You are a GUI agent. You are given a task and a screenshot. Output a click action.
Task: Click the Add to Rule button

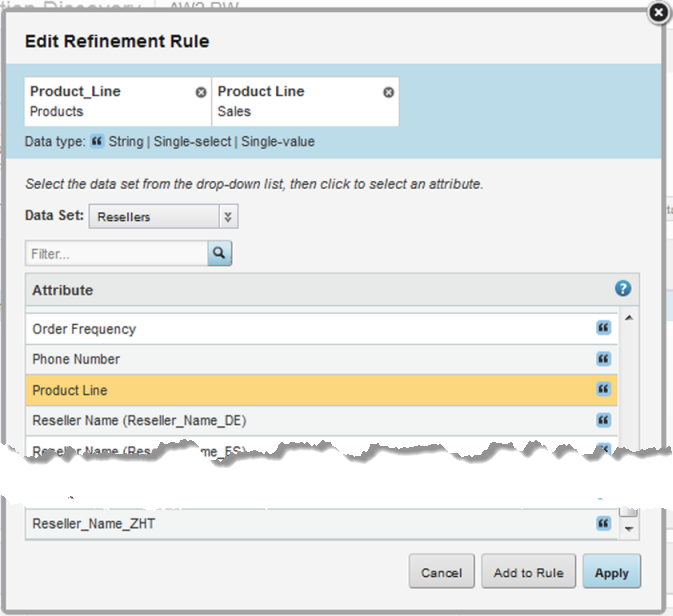click(x=528, y=571)
